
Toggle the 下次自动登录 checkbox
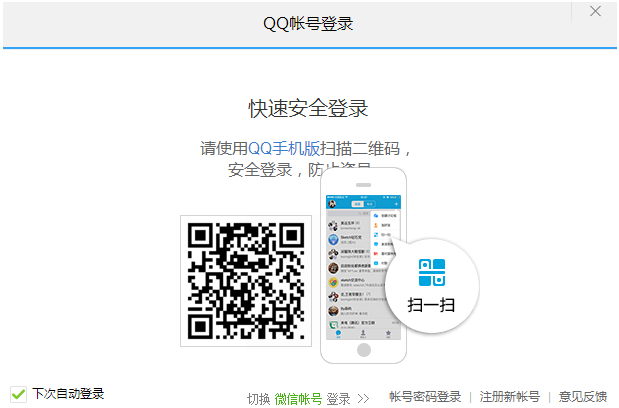point(19,394)
